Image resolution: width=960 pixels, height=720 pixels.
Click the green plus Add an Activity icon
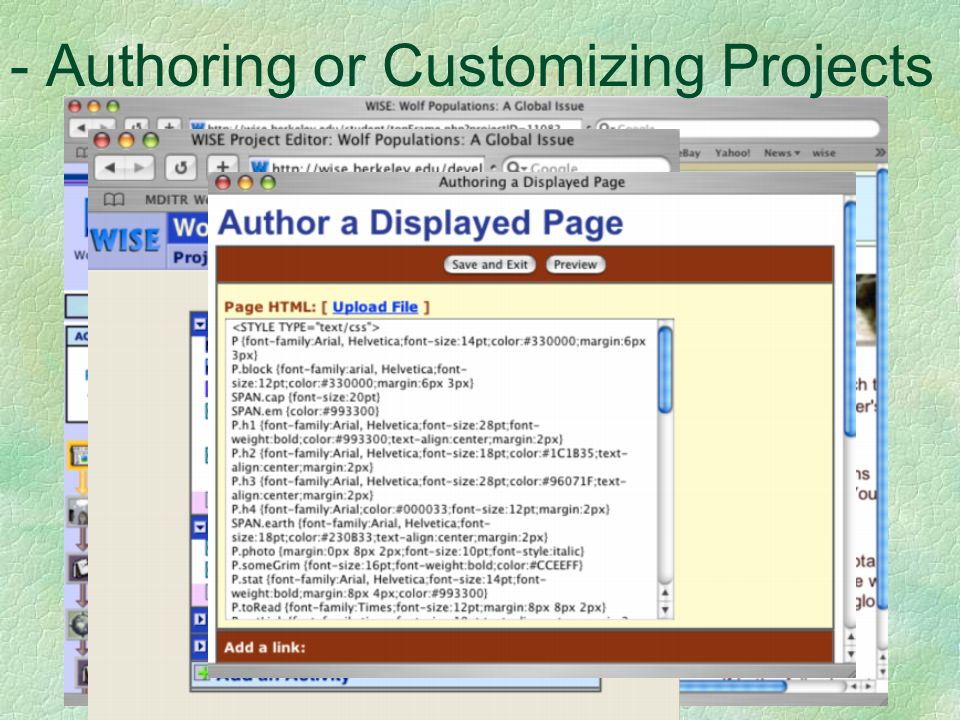tap(201, 673)
